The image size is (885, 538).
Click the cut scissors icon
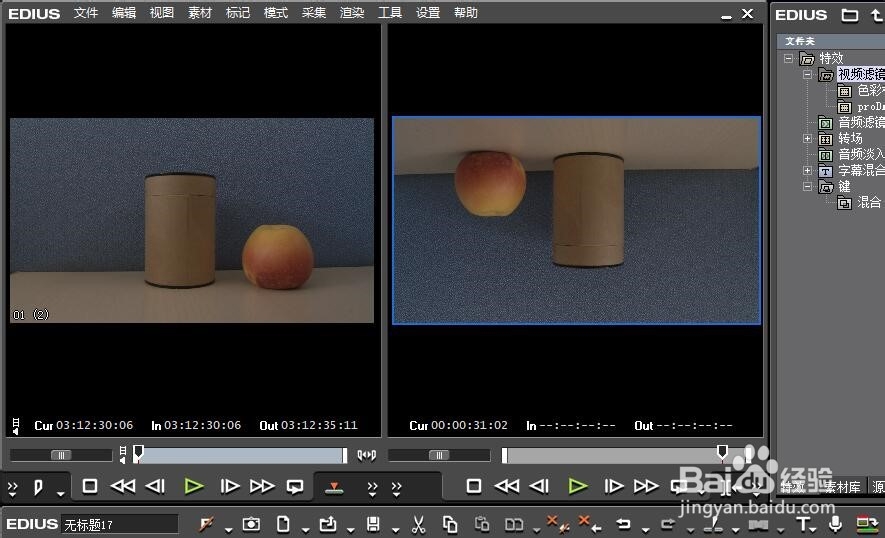418,524
